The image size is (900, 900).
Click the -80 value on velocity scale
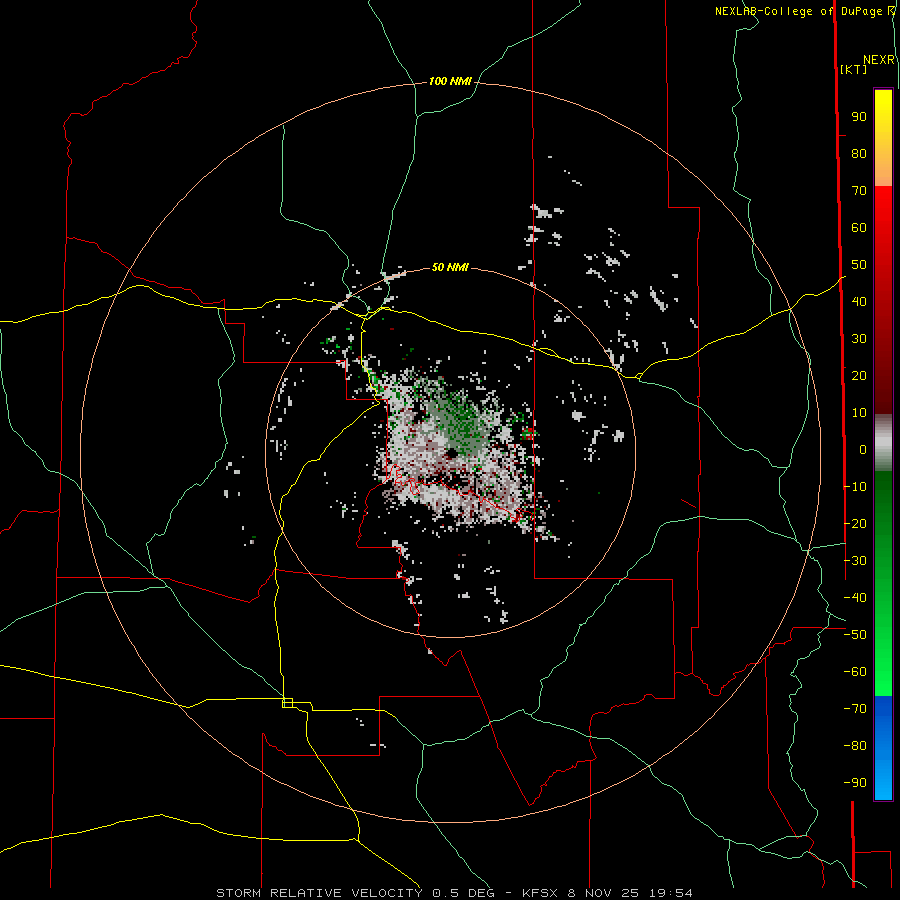tap(855, 746)
